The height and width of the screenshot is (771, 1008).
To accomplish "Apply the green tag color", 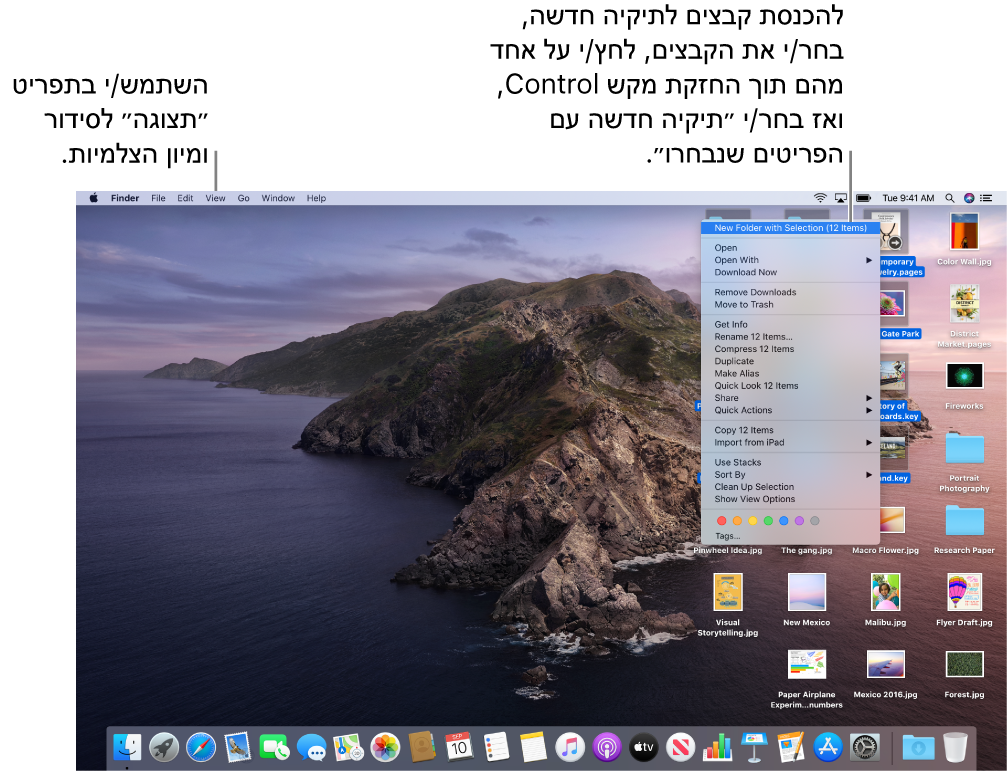I will pyautogui.click(x=768, y=521).
